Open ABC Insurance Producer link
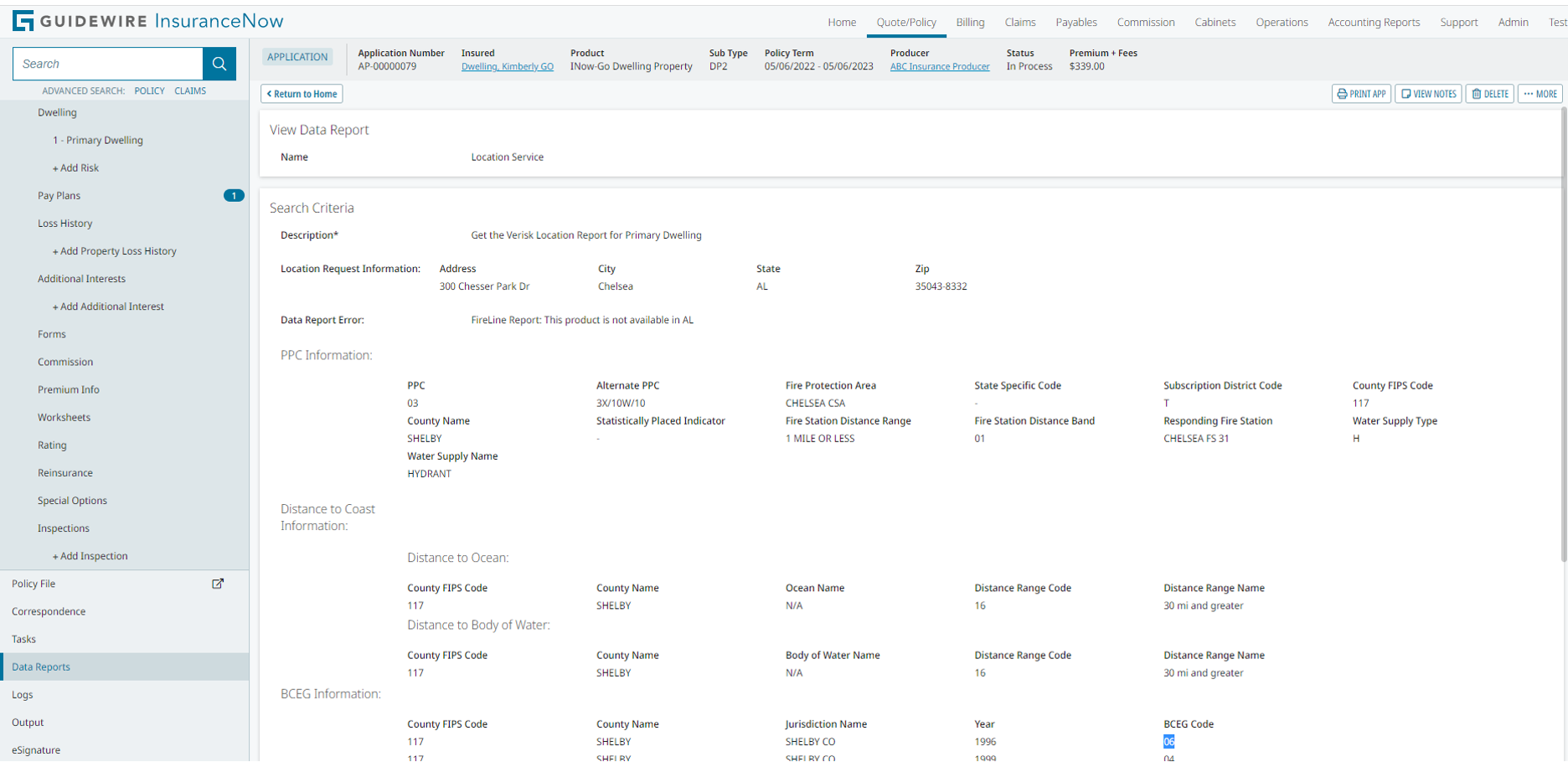This screenshot has width=1568, height=762. click(x=939, y=67)
